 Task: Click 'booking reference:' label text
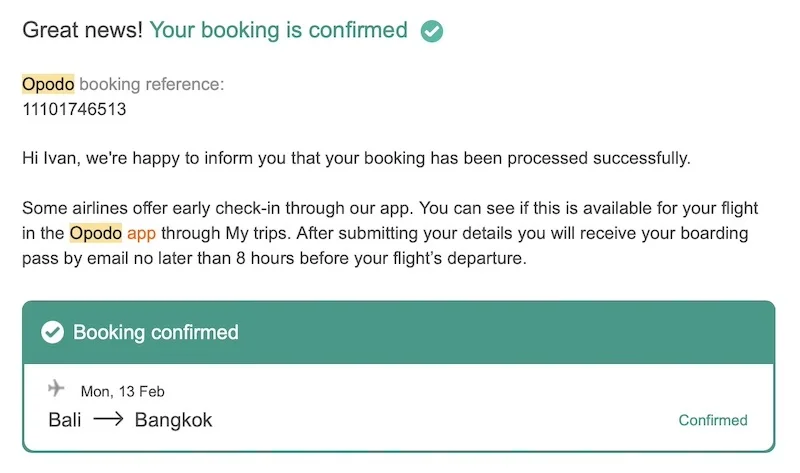pyautogui.click(x=151, y=84)
